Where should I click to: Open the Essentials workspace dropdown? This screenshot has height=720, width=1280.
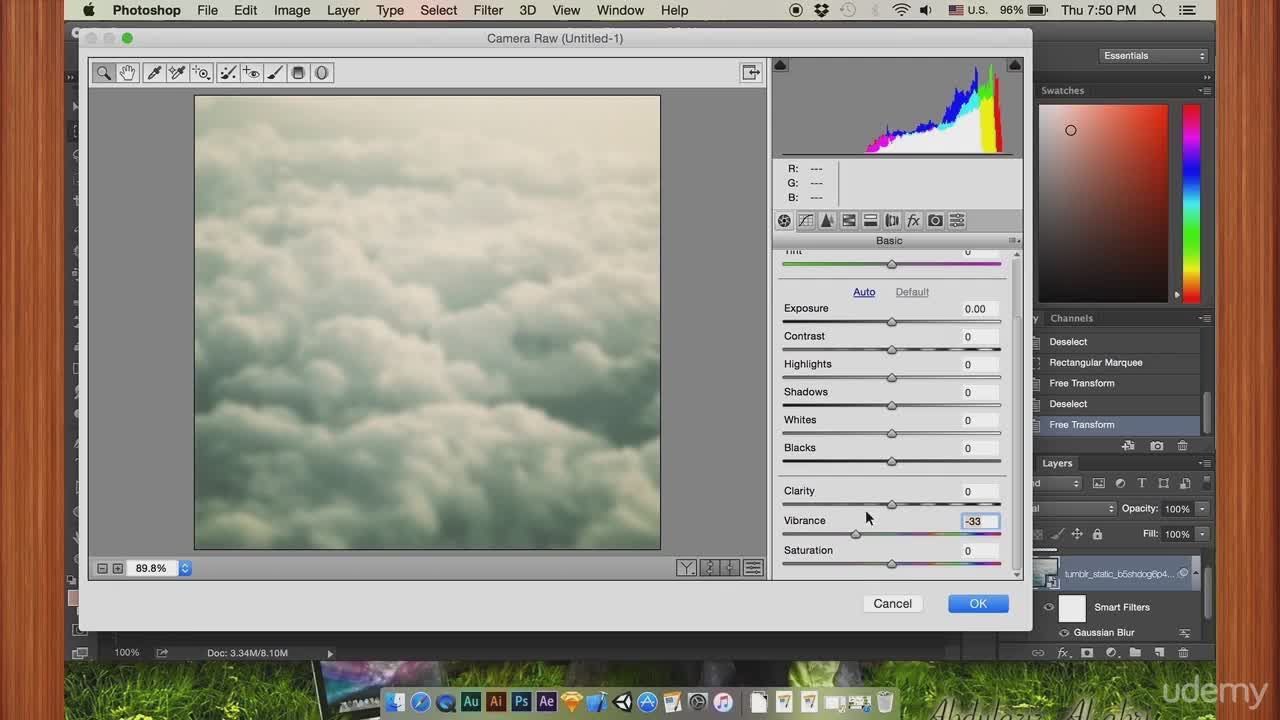[1154, 56]
